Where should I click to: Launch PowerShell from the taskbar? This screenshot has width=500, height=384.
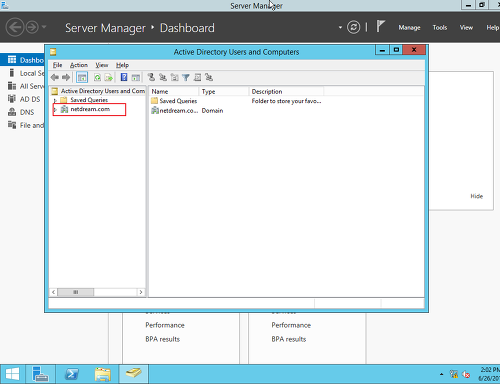coord(71,374)
